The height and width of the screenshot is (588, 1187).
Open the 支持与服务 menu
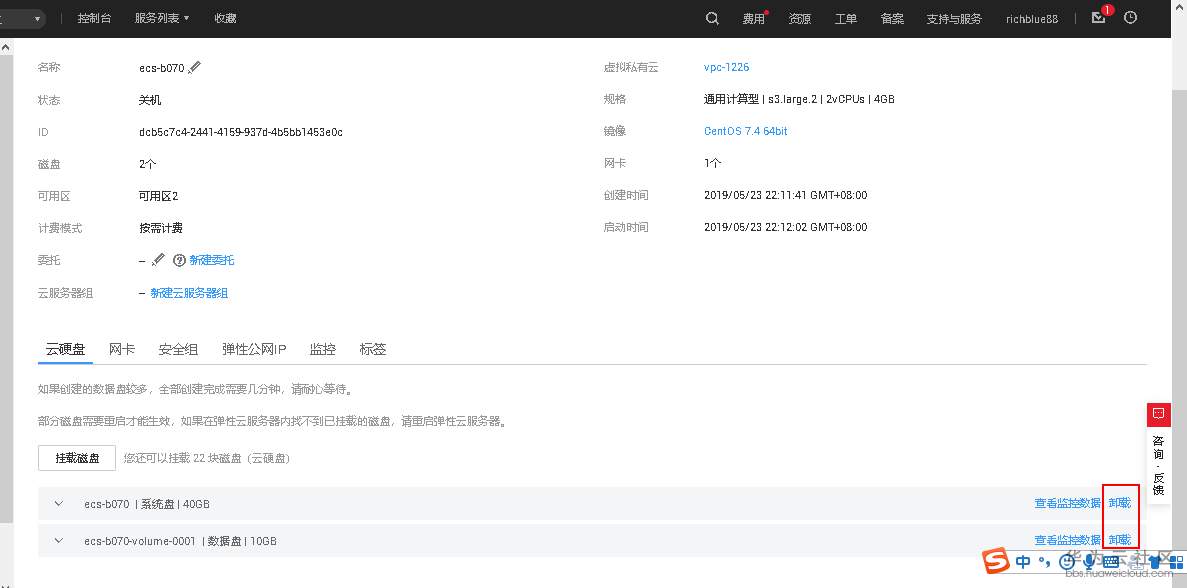coord(954,19)
